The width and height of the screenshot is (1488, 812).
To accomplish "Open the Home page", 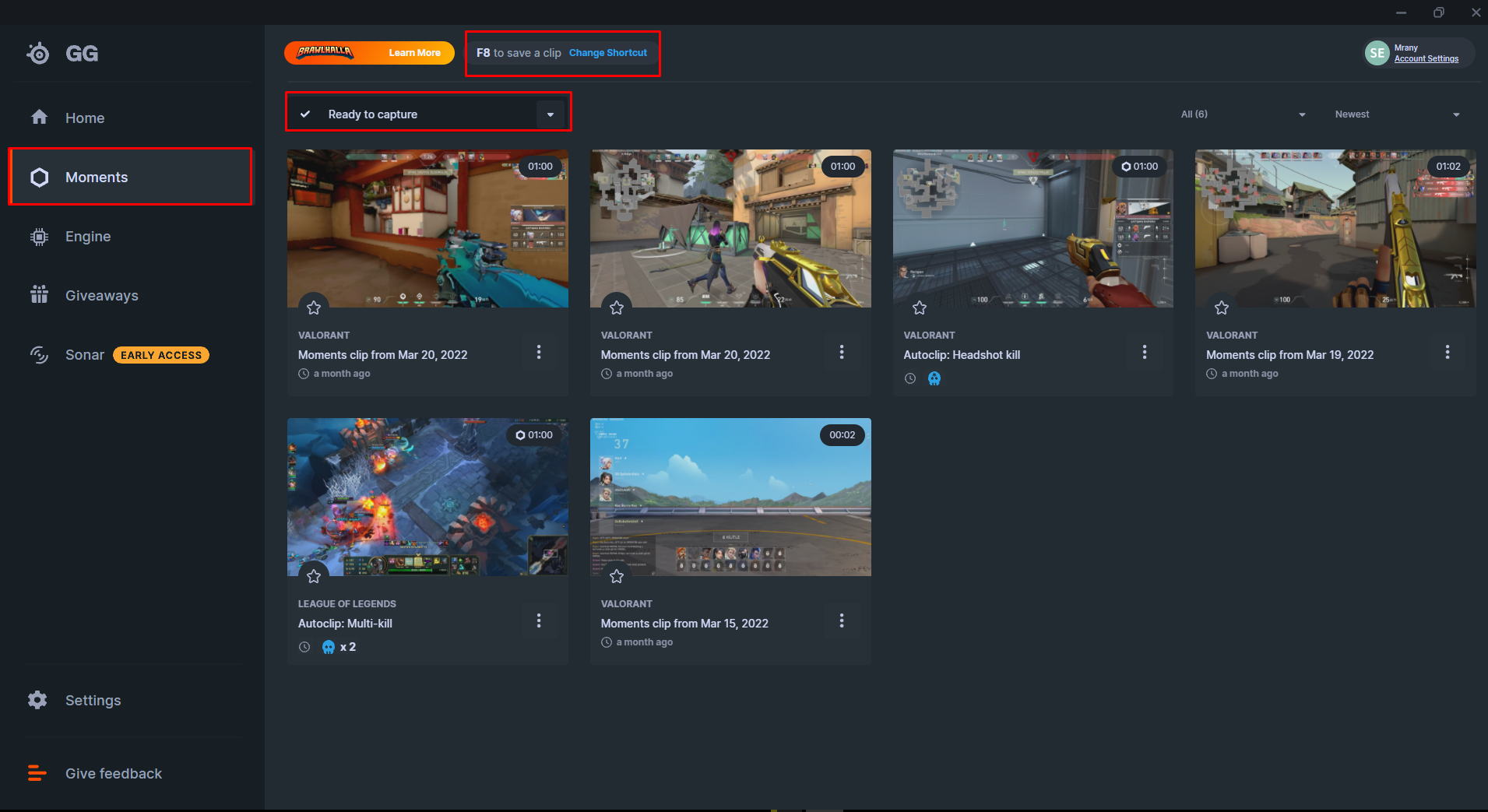I will coord(131,118).
